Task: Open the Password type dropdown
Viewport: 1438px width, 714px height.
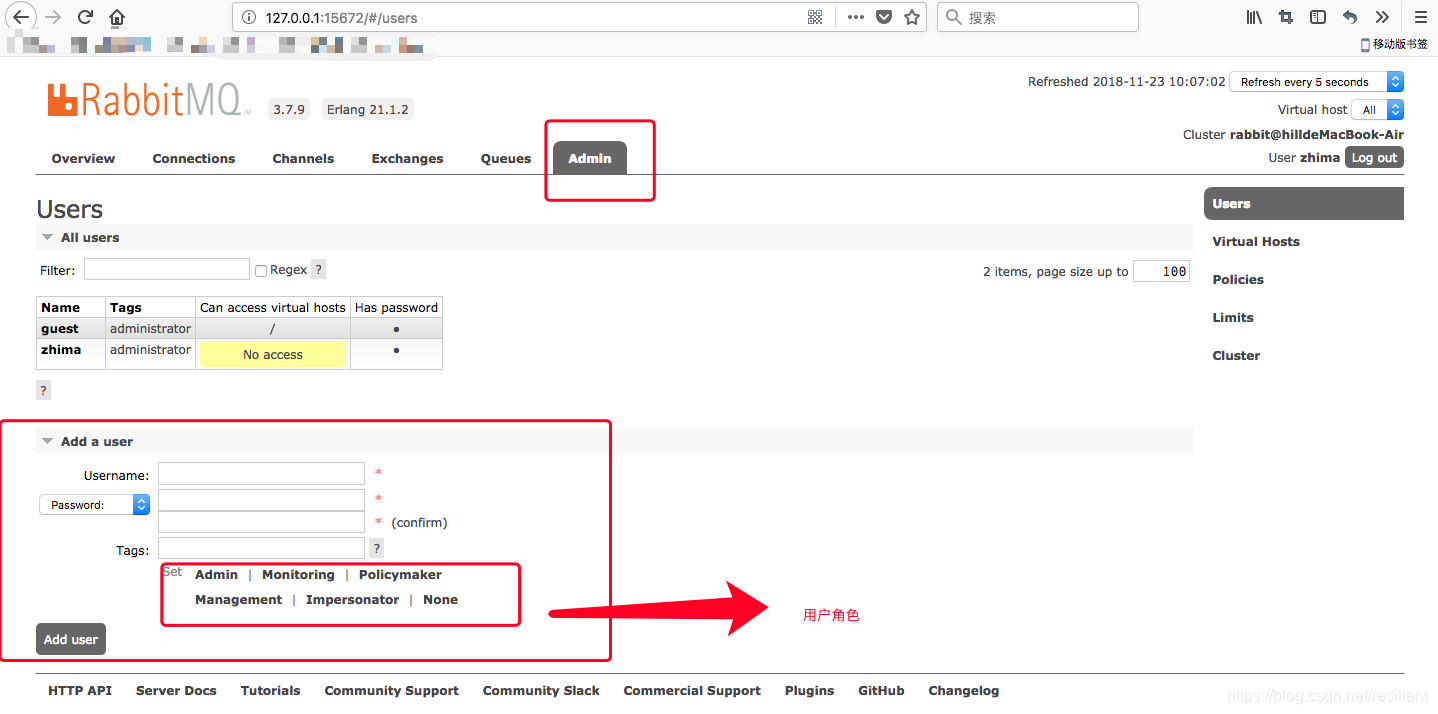Action: pyautogui.click(x=95, y=505)
